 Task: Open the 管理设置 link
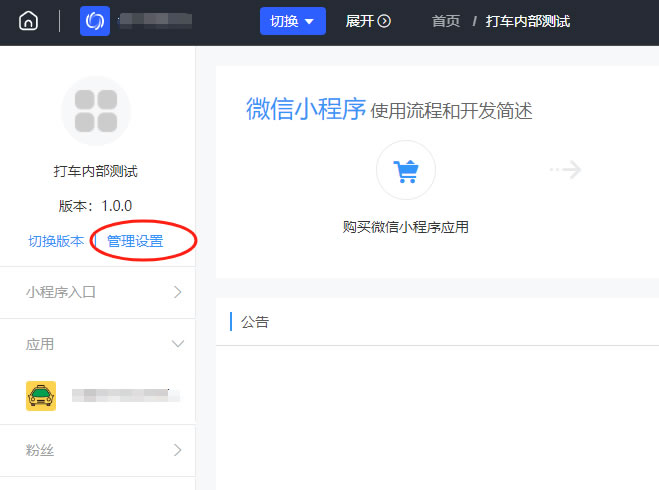click(135, 241)
